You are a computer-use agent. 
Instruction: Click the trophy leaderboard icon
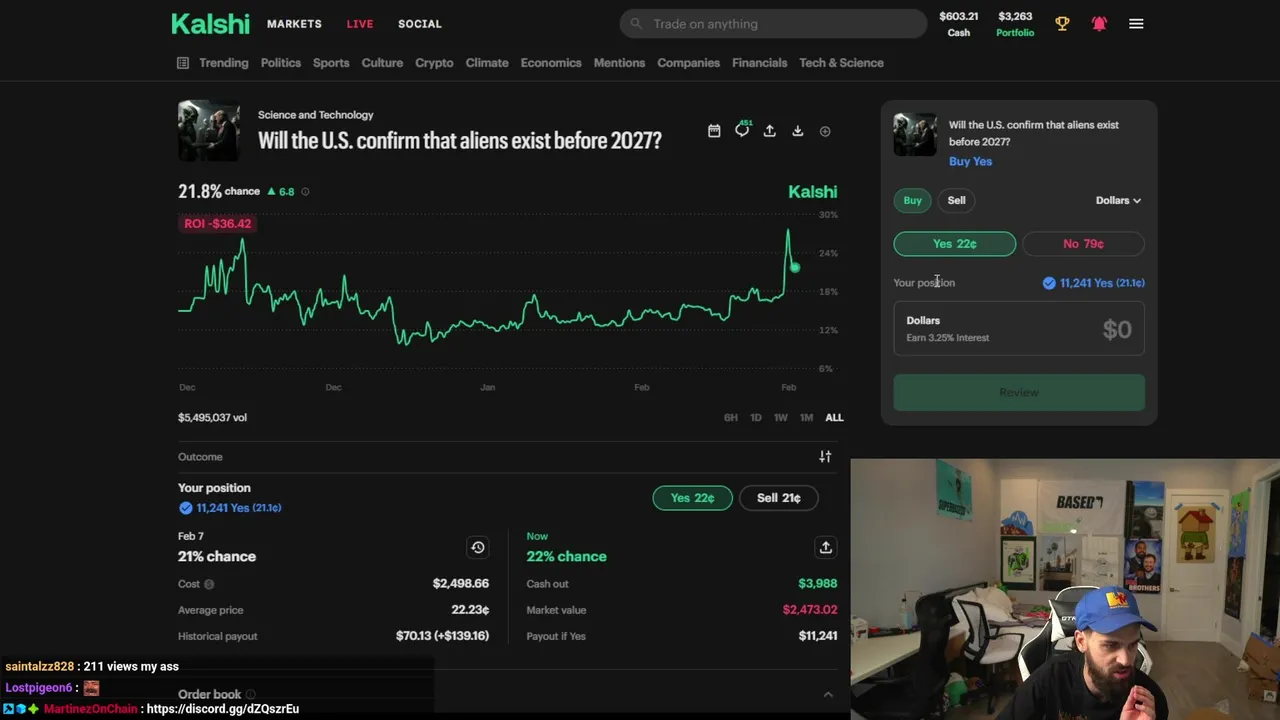pos(1062,24)
